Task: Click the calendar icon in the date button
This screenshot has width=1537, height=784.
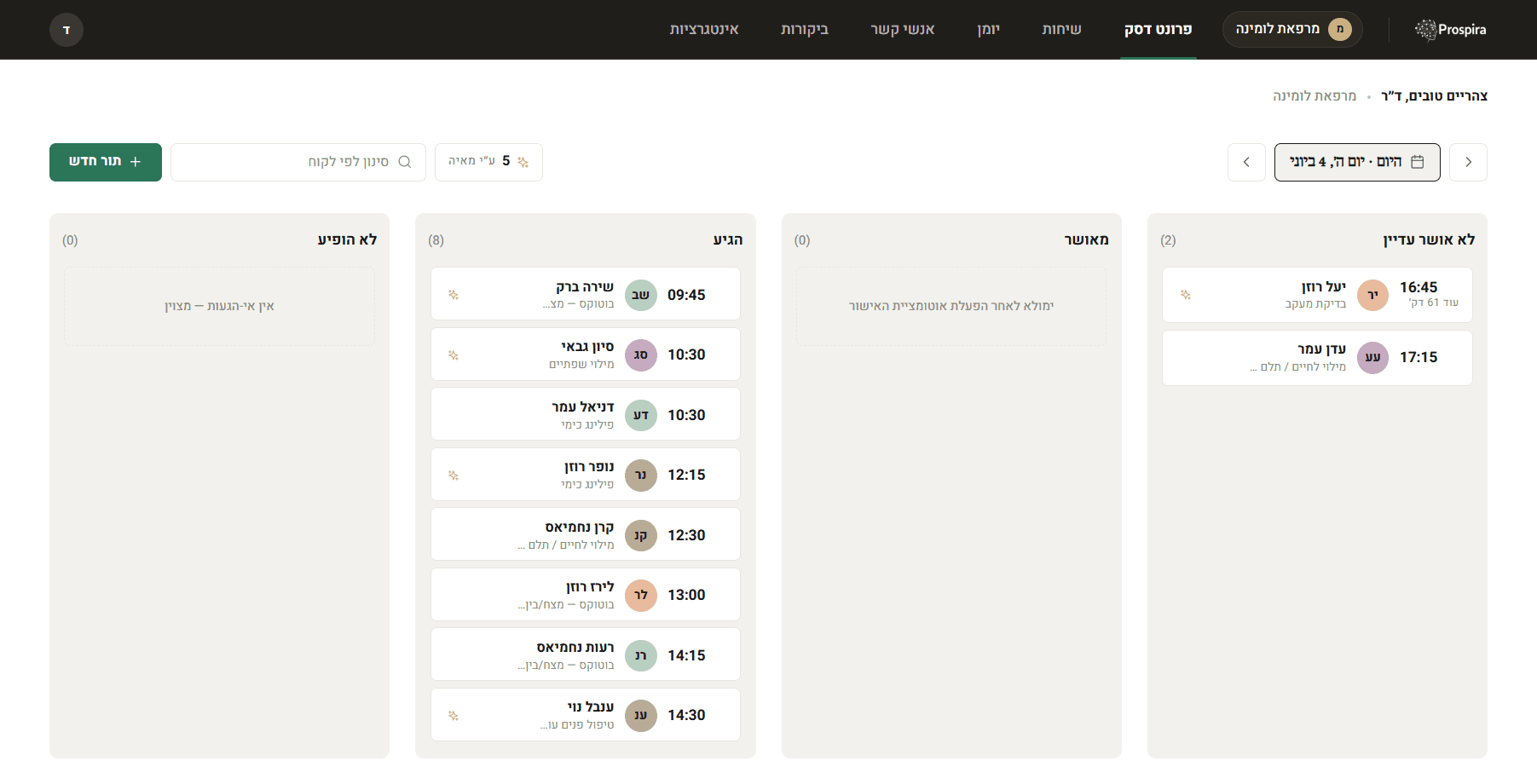Action: 1418,162
